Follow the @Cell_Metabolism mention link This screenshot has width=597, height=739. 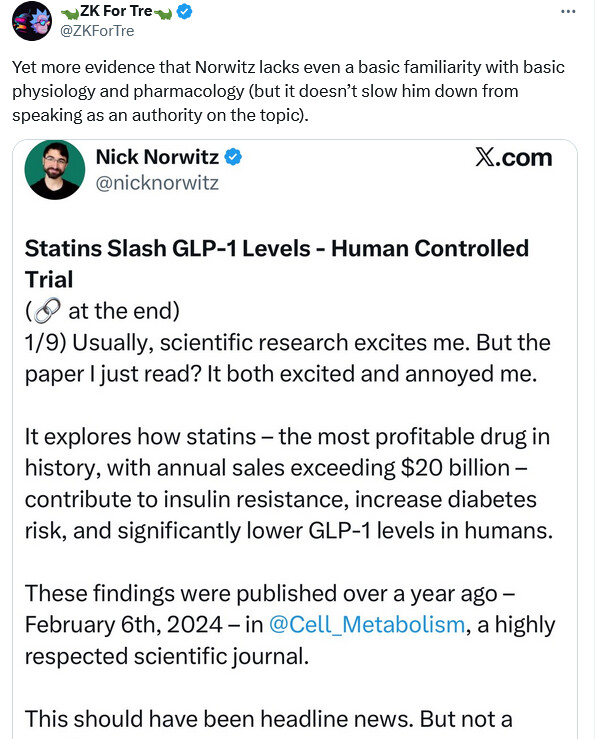click(x=367, y=625)
